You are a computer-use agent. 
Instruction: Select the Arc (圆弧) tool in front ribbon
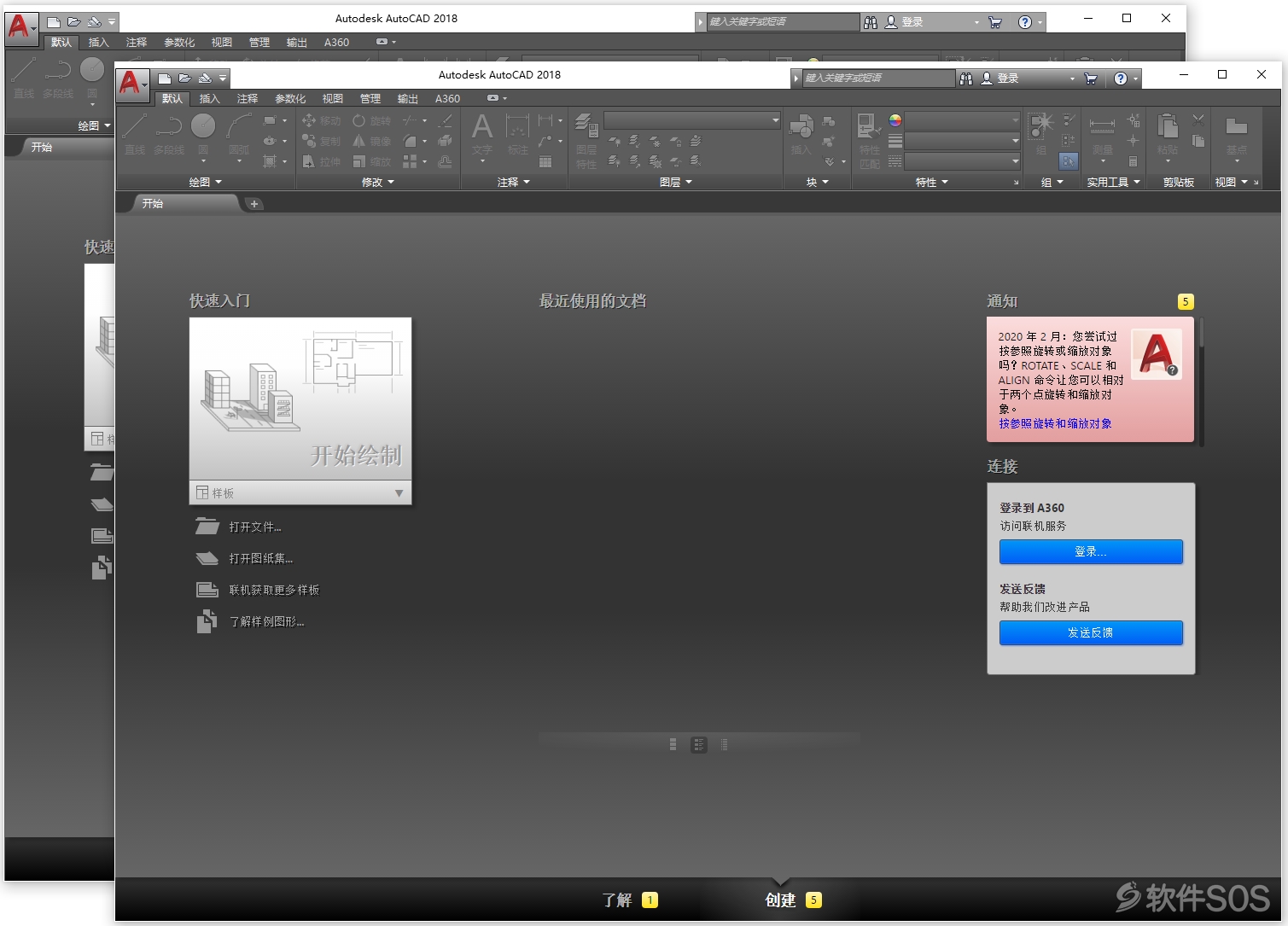[239, 137]
